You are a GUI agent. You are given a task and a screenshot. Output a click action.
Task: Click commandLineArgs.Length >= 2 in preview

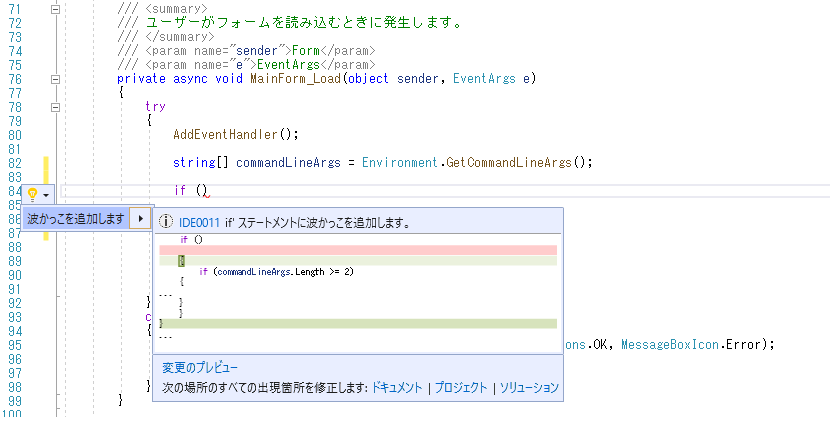click(x=284, y=272)
